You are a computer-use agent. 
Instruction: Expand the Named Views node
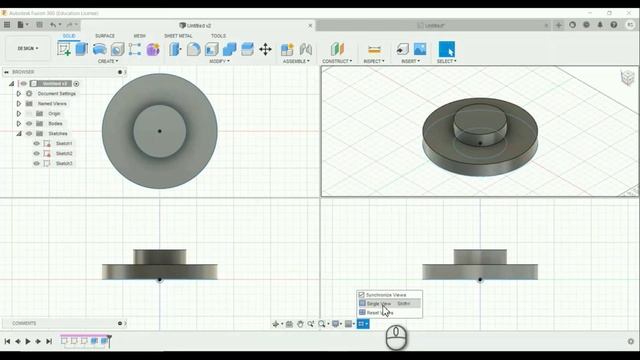coord(18,104)
